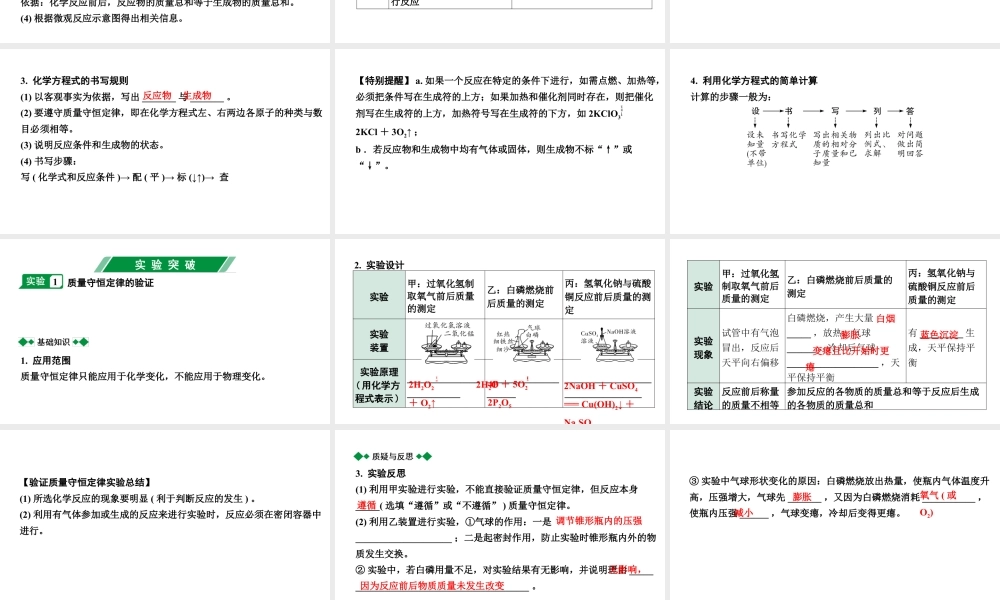Viewport: 1000px width, 600px height.
Task: Select the 实验现象 row header
Action: coord(702,347)
